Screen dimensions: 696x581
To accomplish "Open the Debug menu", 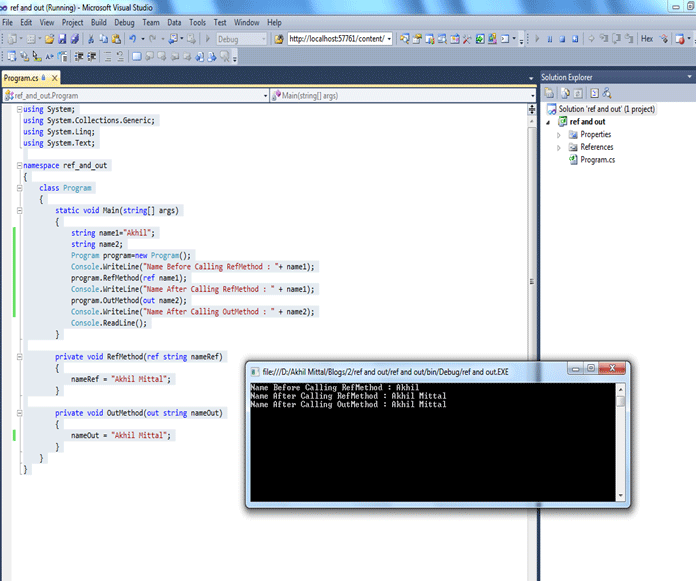I will [x=124, y=22].
